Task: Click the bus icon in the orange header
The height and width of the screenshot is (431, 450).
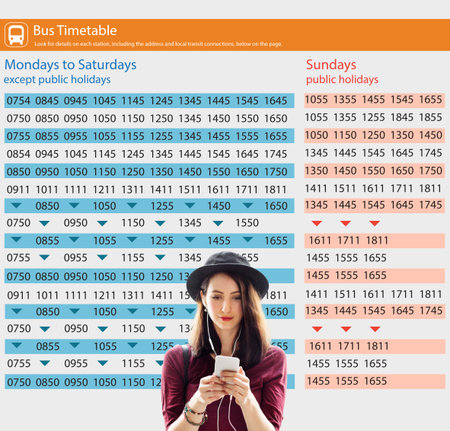Action: coord(16,35)
